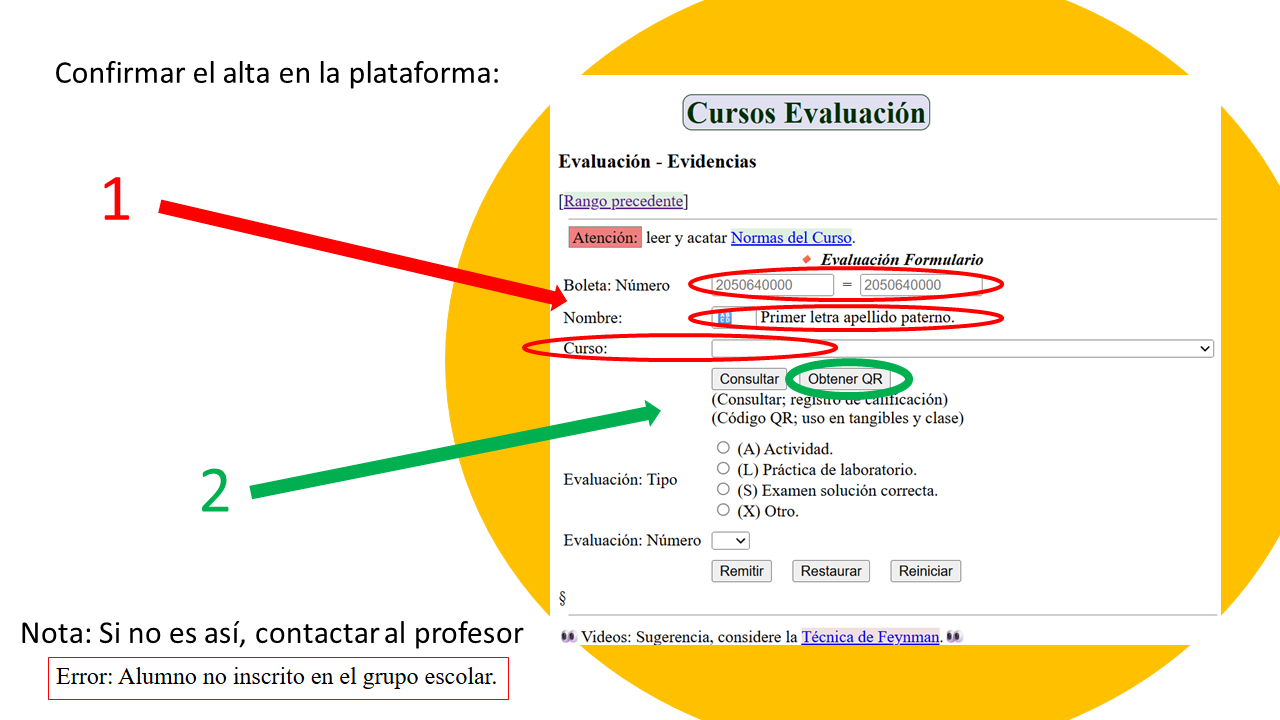
Task: Select (S) Examen solución correcta option
Action: (x=723, y=489)
